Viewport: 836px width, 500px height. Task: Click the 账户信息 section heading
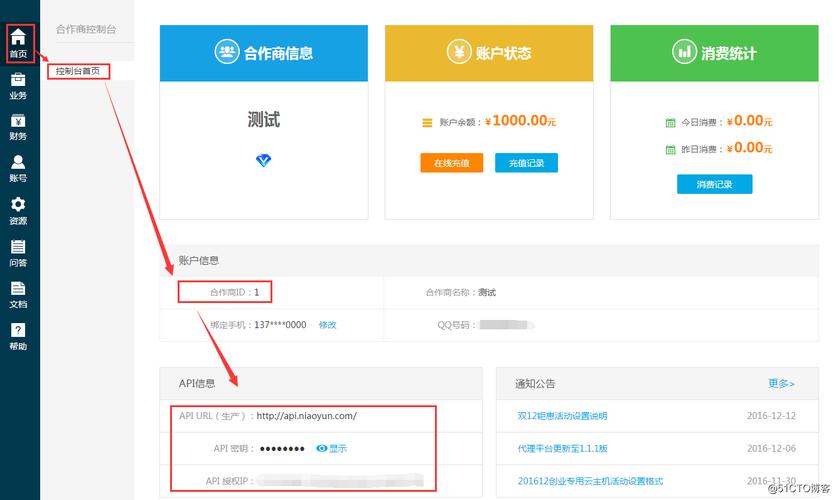coord(198,260)
